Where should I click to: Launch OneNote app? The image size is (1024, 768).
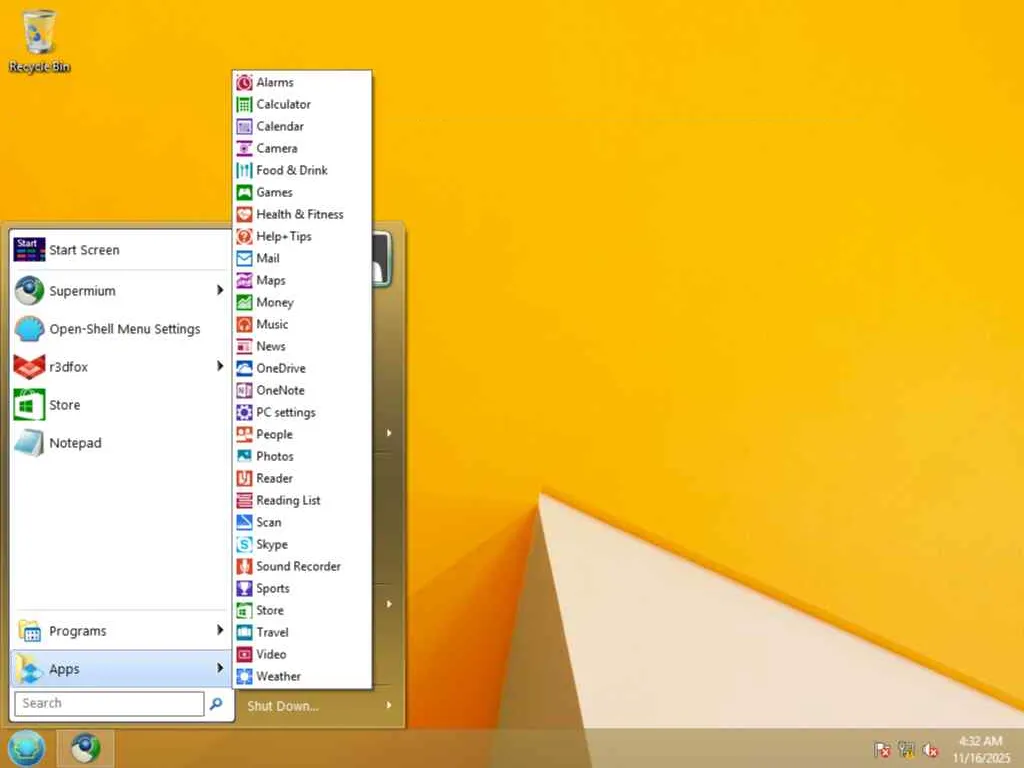coord(302,391)
